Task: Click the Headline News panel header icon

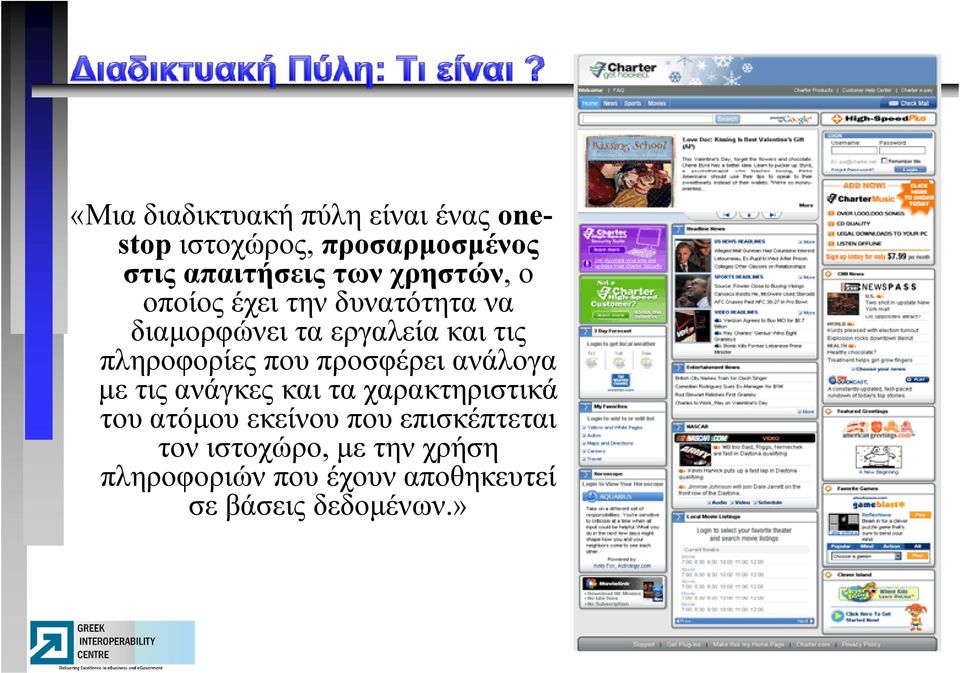Action: click(678, 229)
